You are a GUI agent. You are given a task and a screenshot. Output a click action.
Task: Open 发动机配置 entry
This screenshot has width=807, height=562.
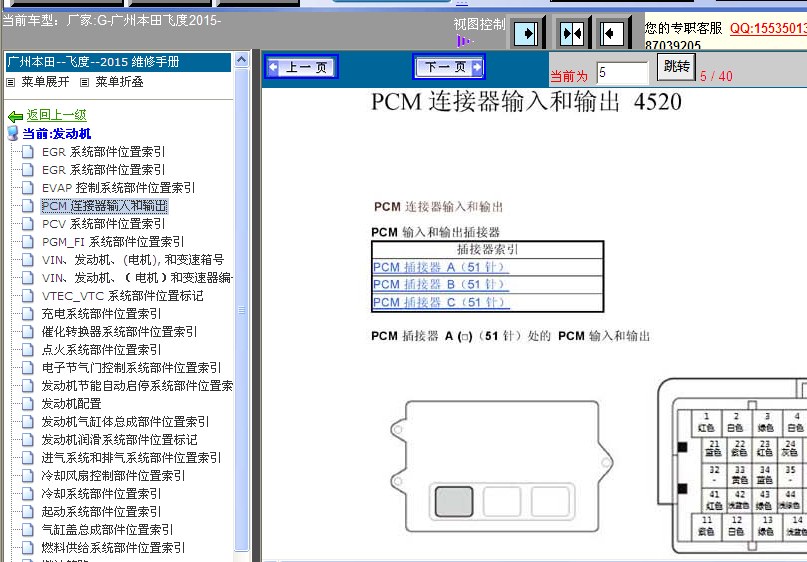(x=72, y=404)
